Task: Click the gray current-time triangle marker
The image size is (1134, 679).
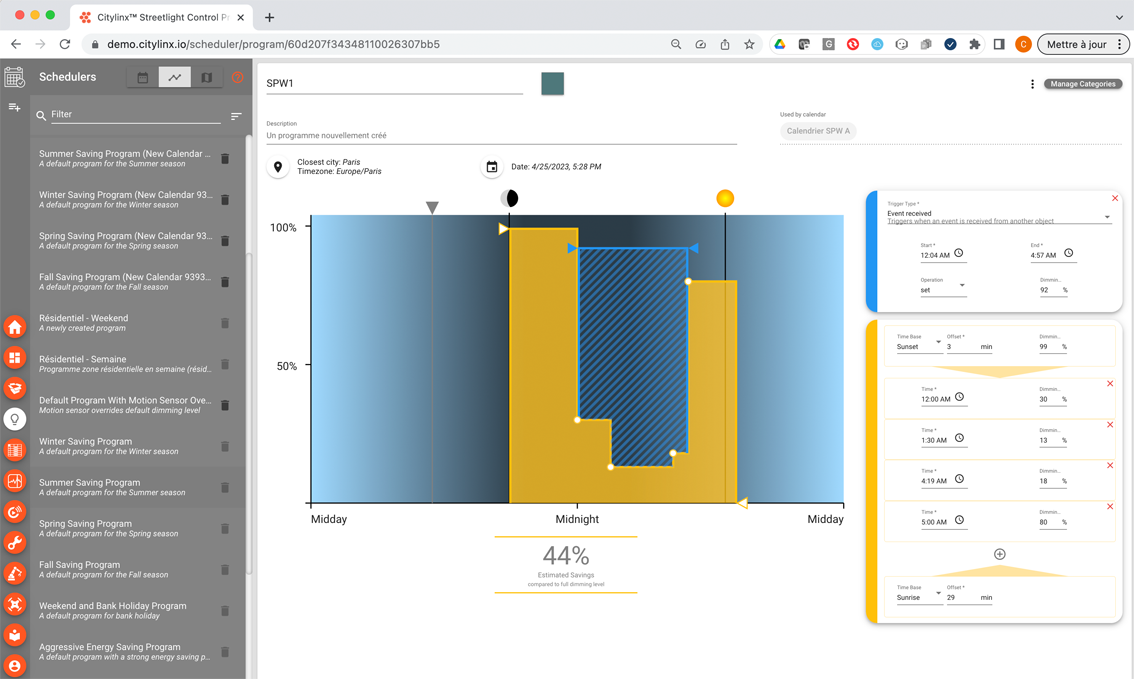Action: [x=432, y=208]
